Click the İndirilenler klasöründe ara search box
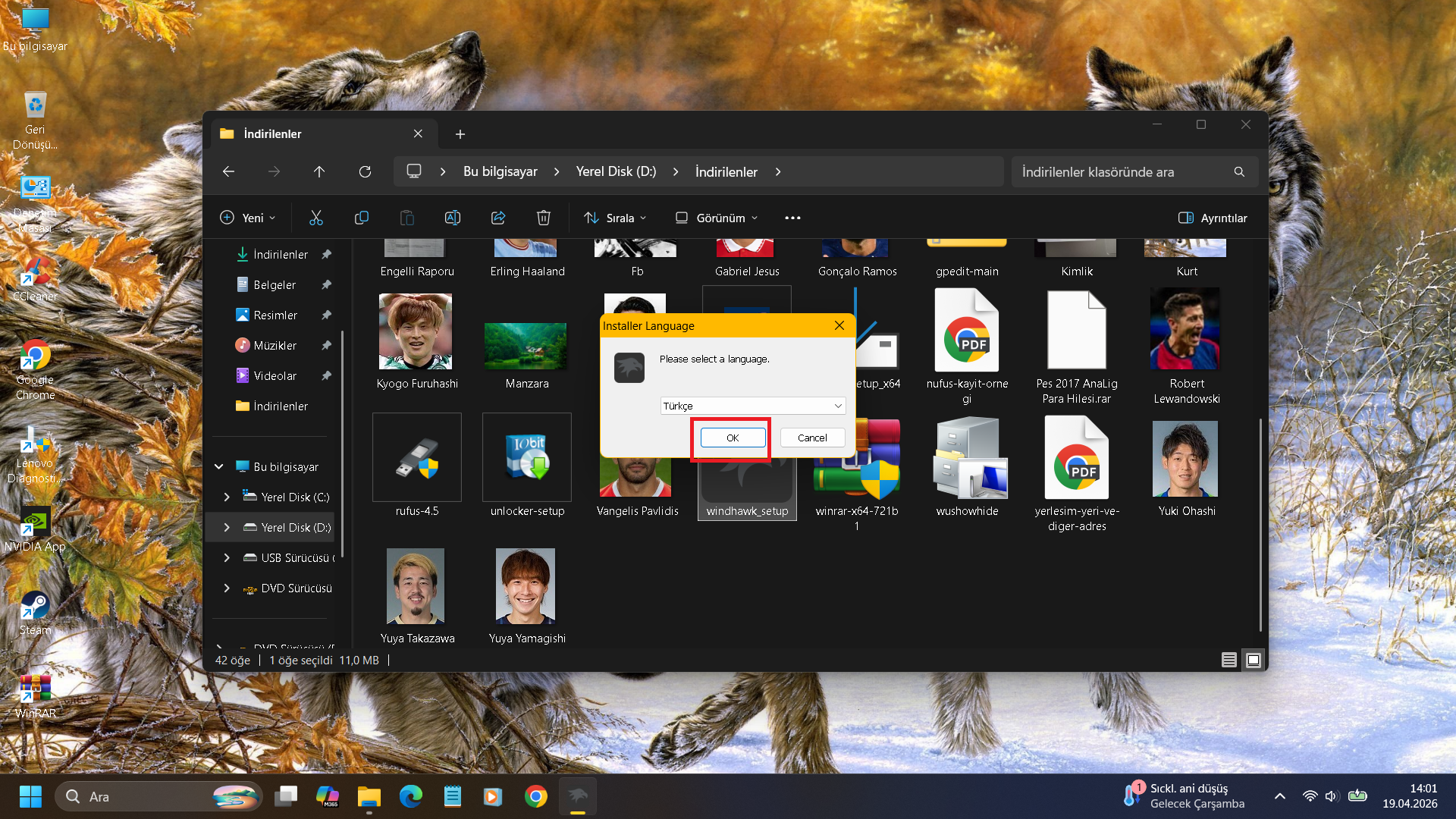This screenshot has height=819, width=1456. click(x=1134, y=172)
